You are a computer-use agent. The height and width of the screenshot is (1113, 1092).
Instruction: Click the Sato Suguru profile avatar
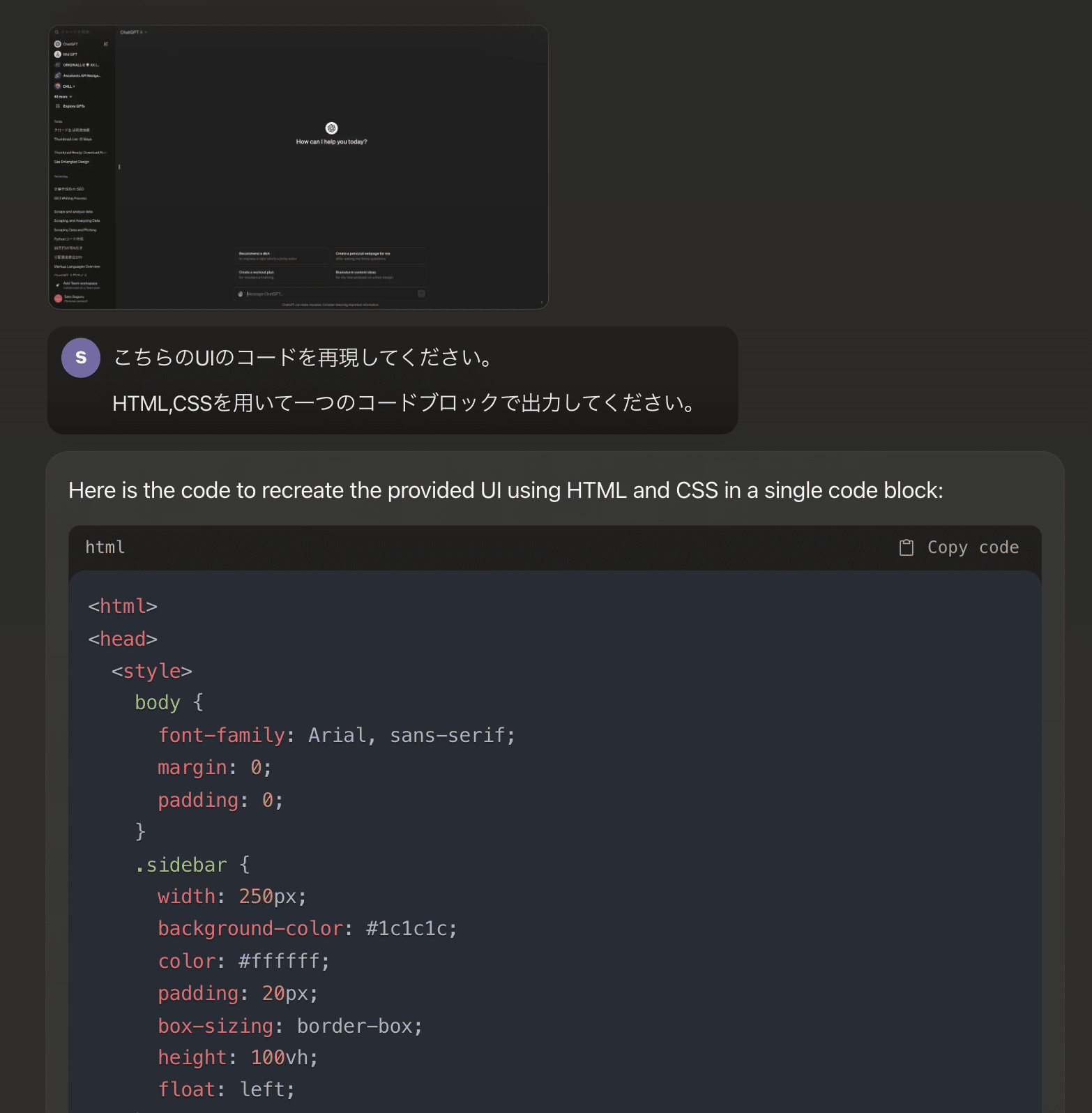click(58, 298)
